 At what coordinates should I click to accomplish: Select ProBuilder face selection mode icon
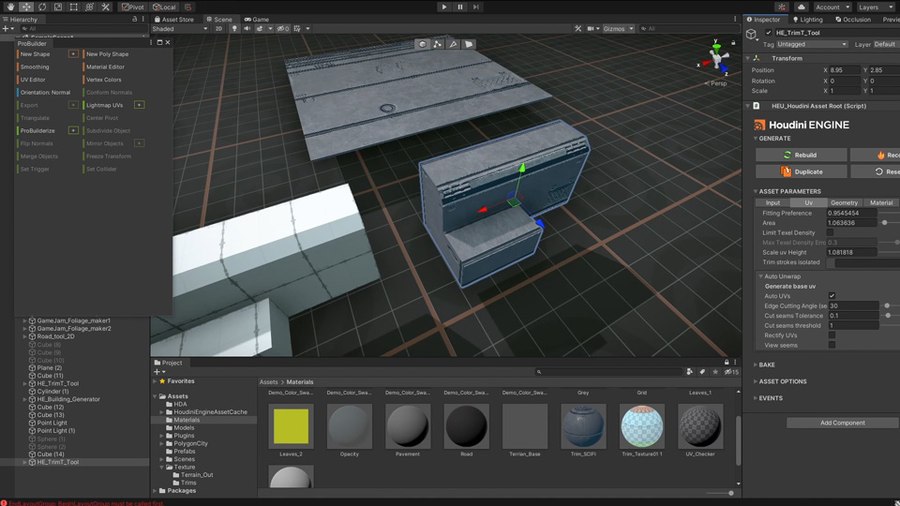pos(469,44)
